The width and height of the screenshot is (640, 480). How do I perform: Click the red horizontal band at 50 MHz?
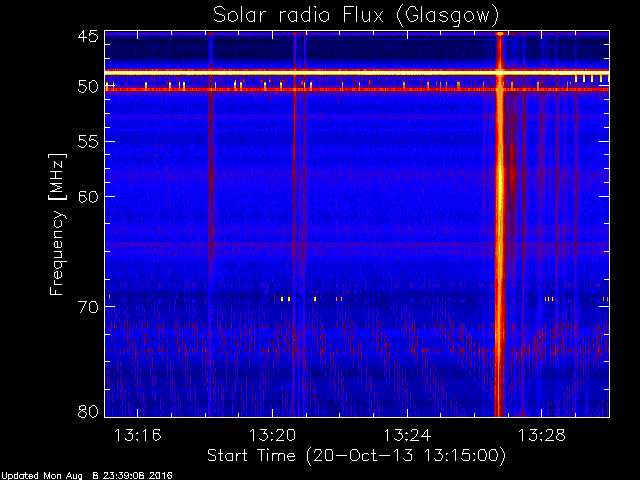357,89
